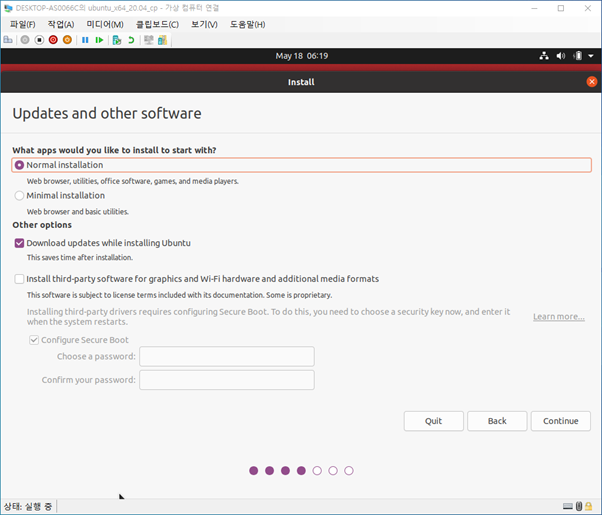Turn off the VM with the black square icon

[x=39, y=40]
